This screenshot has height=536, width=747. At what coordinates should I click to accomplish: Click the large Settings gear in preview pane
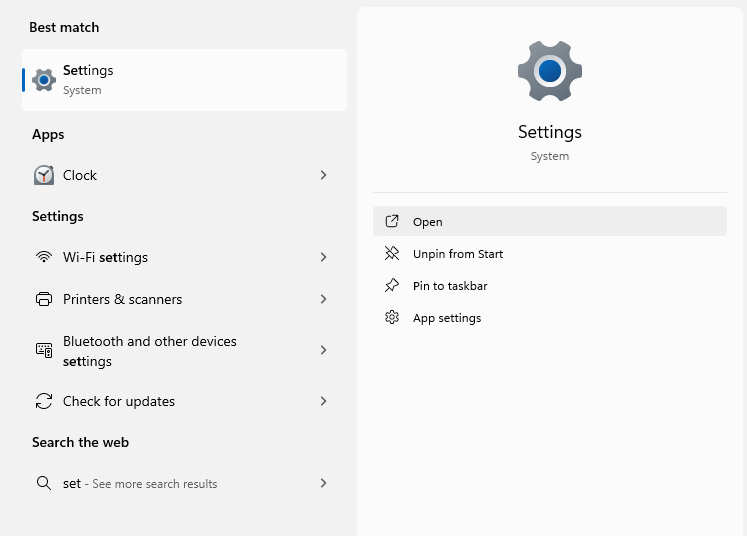[x=549, y=71]
